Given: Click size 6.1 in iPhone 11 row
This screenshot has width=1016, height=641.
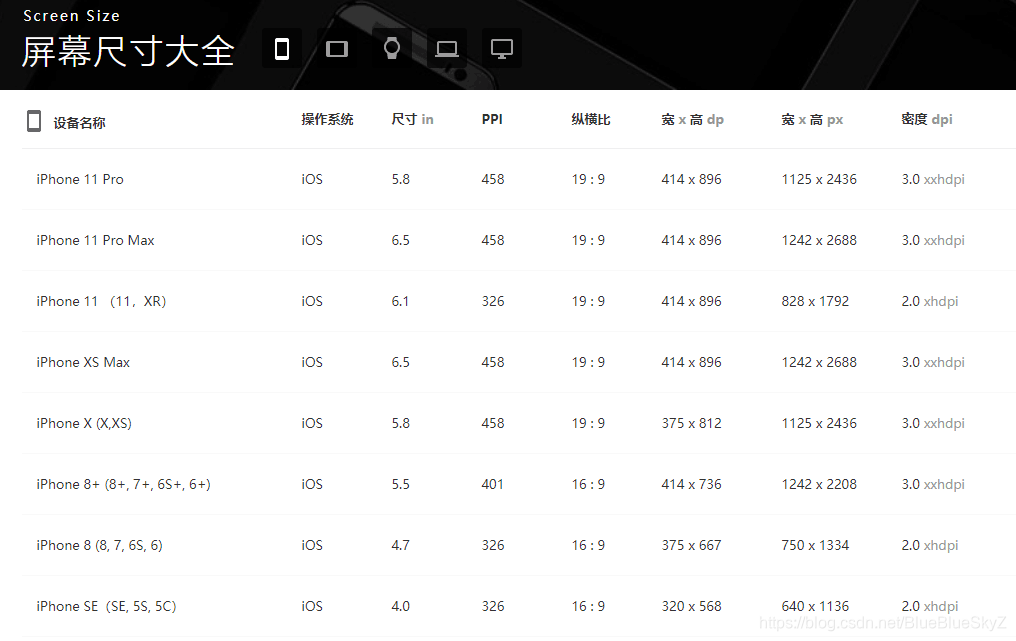Looking at the screenshot, I should [x=400, y=301].
